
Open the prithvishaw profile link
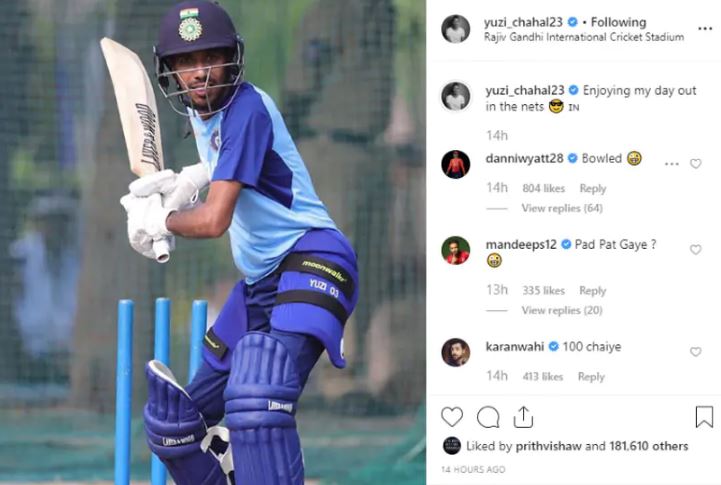(x=549, y=446)
